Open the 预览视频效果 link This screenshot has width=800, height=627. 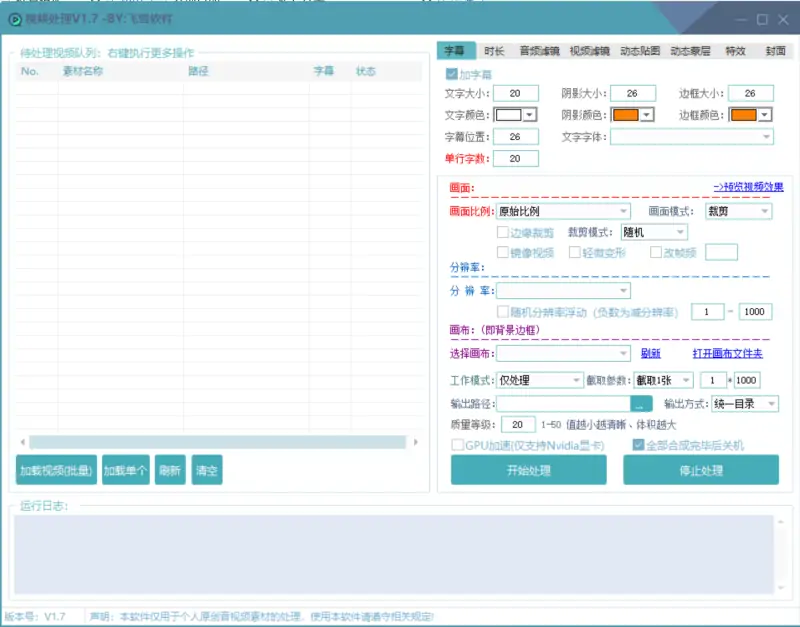[x=748, y=187]
